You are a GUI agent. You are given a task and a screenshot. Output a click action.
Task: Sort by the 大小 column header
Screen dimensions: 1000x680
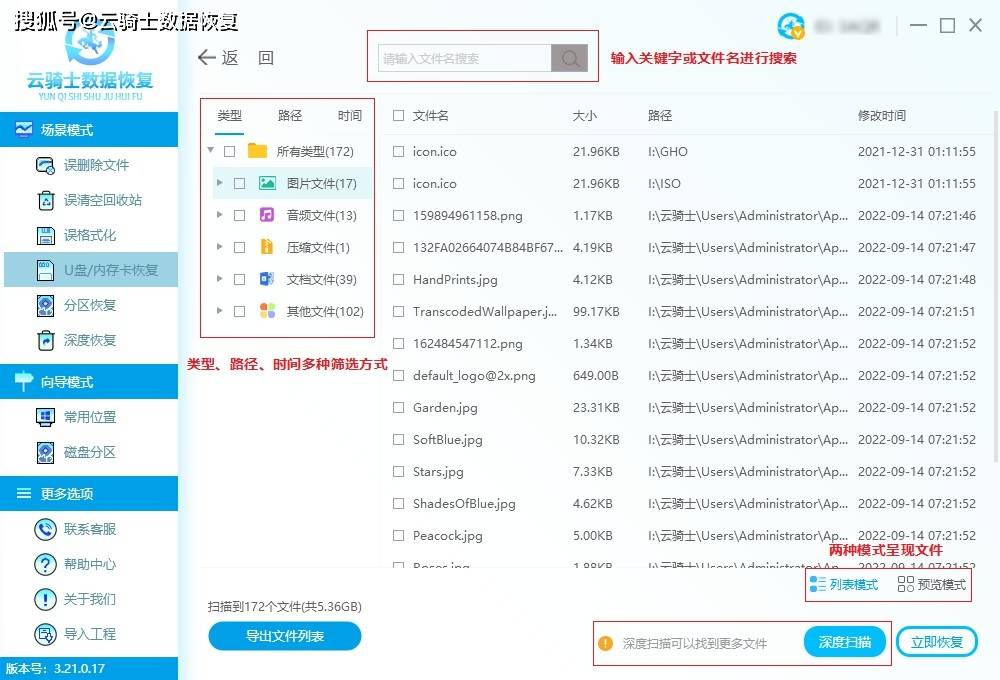click(x=585, y=115)
